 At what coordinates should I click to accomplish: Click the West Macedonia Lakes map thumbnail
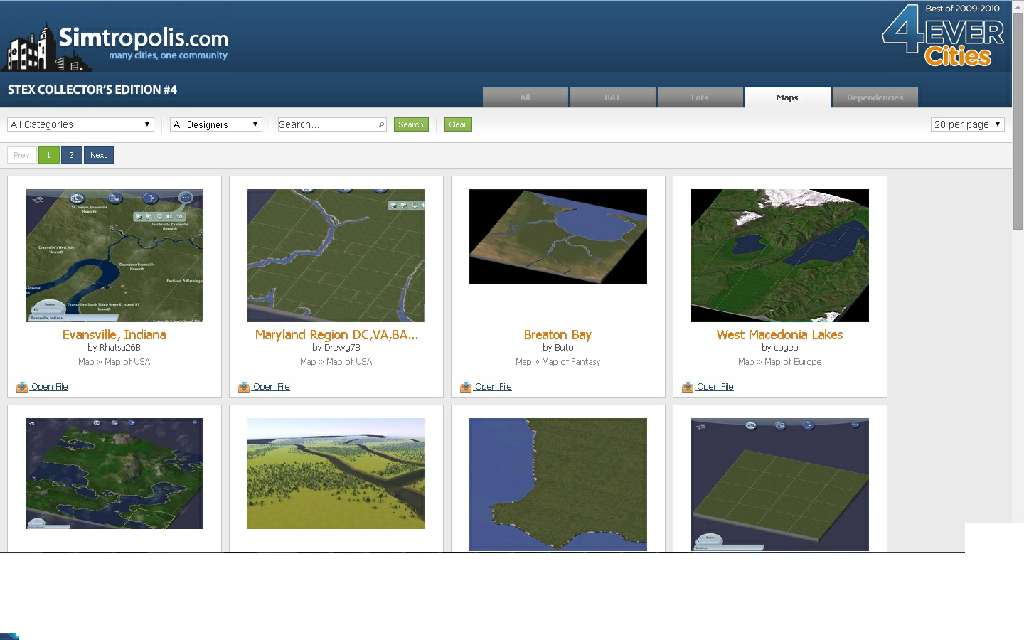780,255
